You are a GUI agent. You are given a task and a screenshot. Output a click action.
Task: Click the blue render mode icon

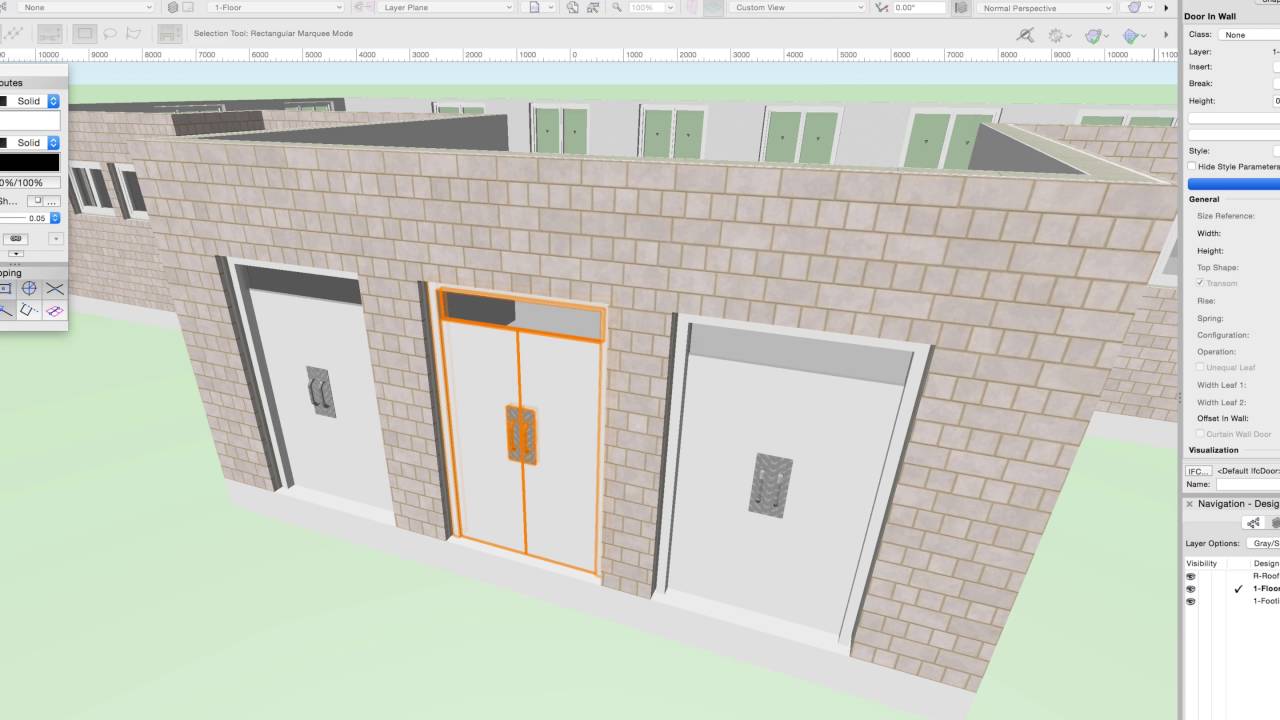coord(1132,35)
